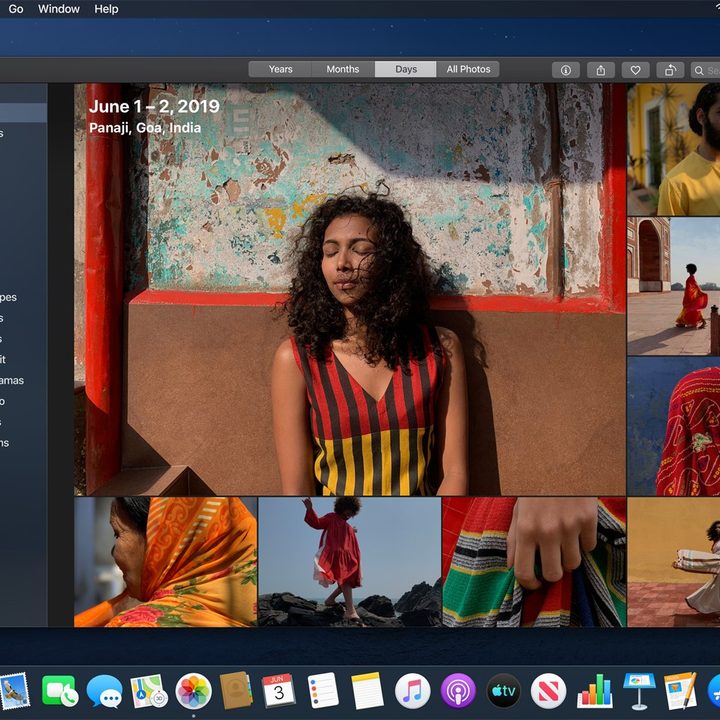
Task: Select the Days view tab
Action: click(x=405, y=69)
